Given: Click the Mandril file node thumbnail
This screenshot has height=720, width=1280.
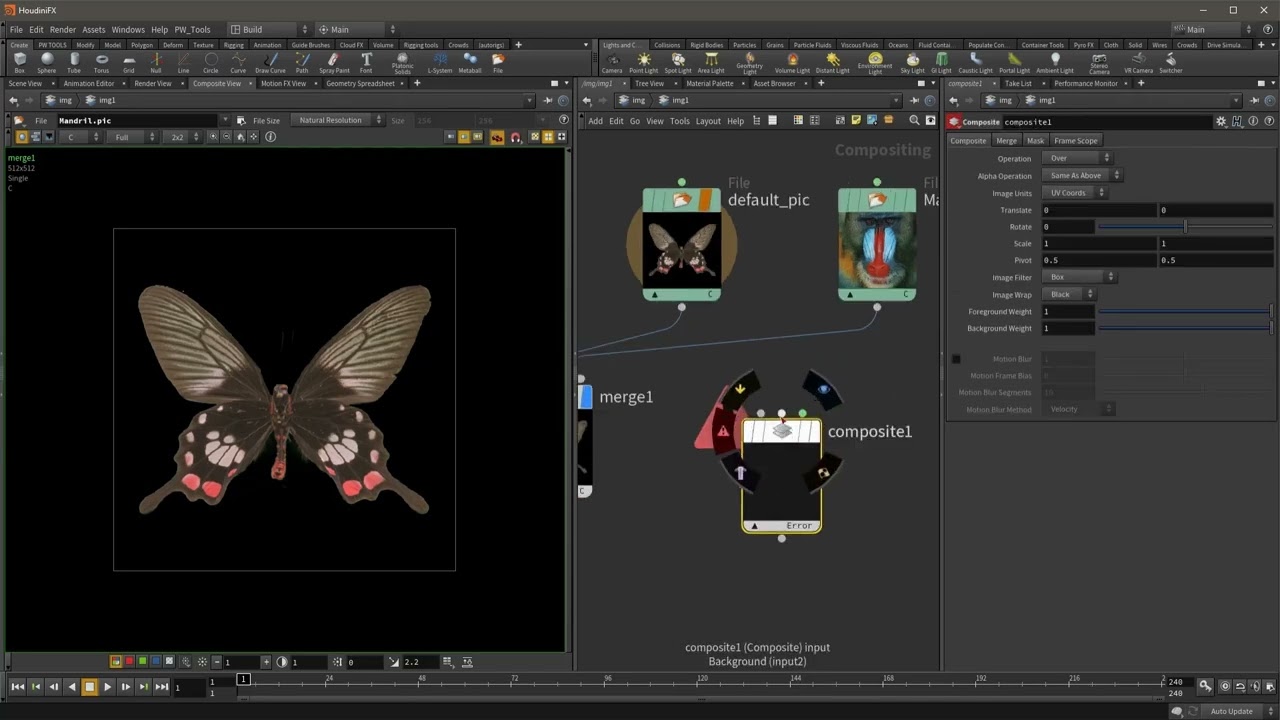Looking at the screenshot, I should click(876, 250).
